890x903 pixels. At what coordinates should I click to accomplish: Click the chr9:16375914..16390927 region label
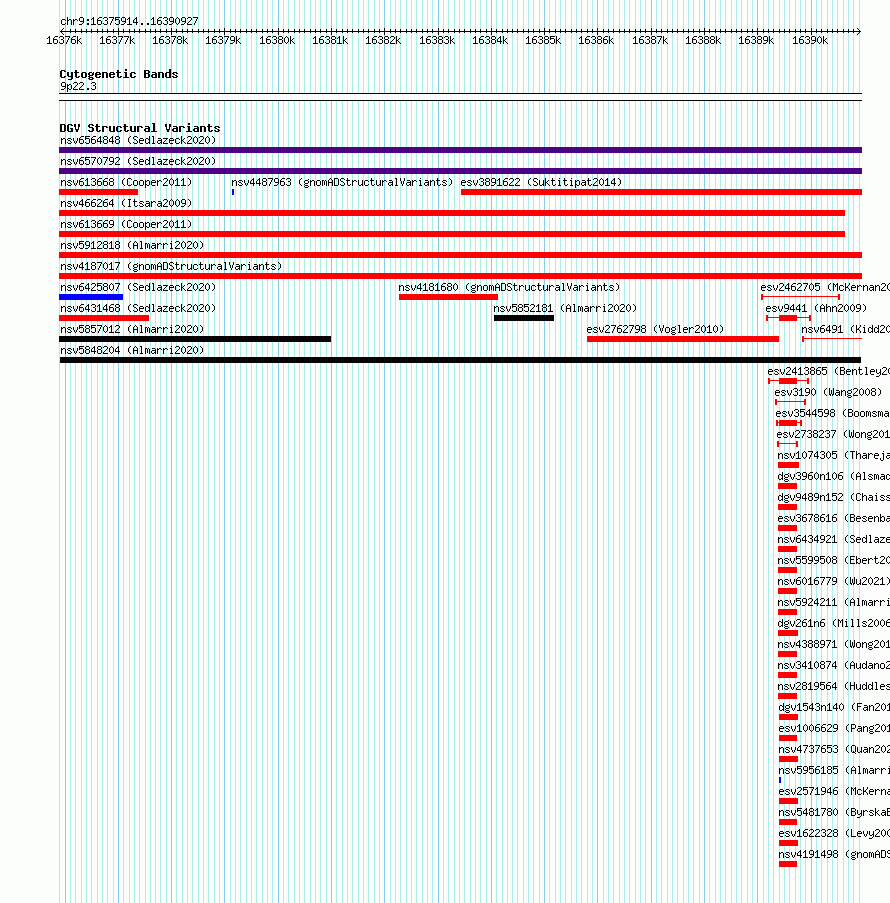tap(129, 21)
